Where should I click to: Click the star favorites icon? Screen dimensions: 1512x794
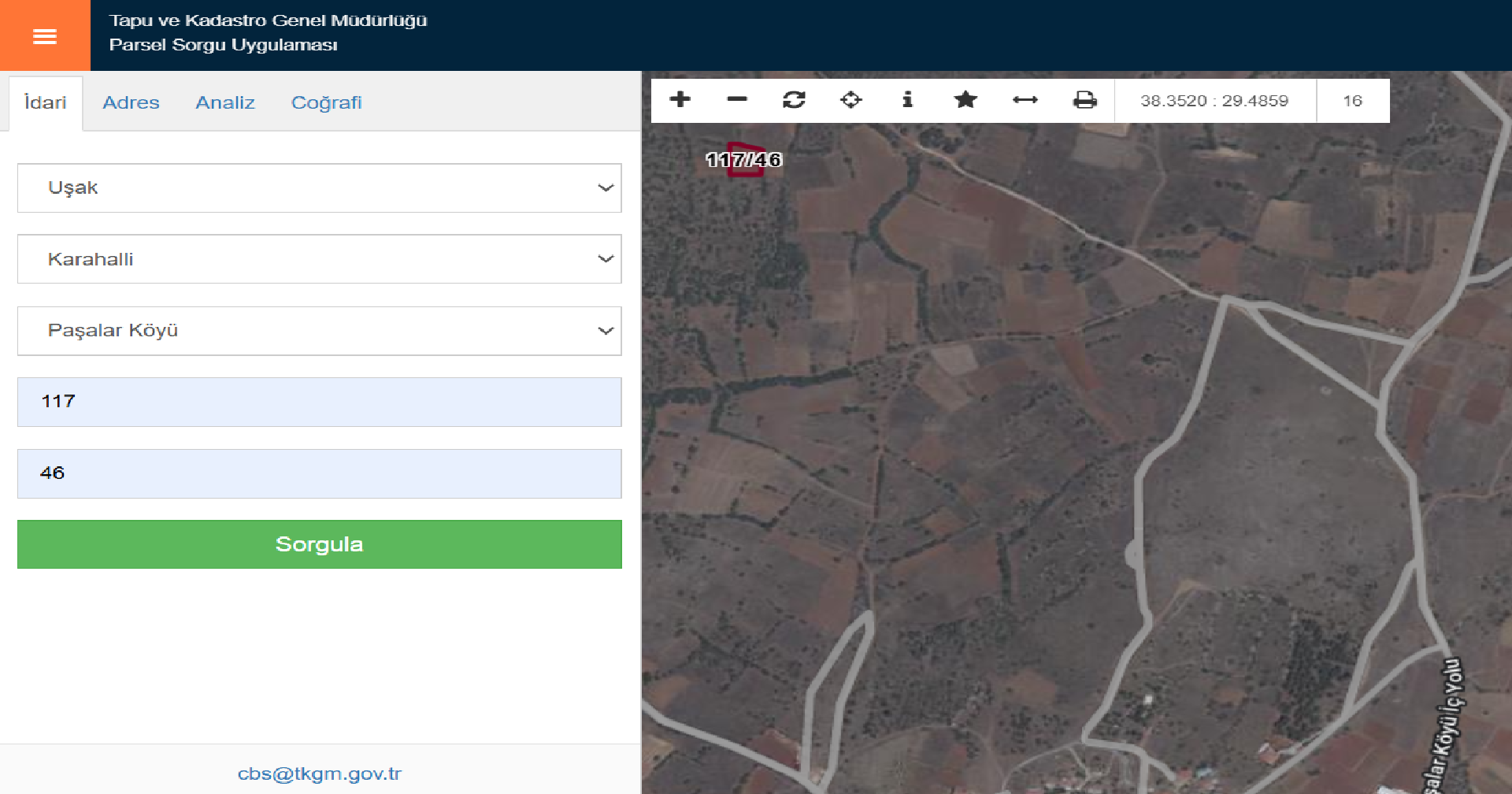(x=965, y=99)
